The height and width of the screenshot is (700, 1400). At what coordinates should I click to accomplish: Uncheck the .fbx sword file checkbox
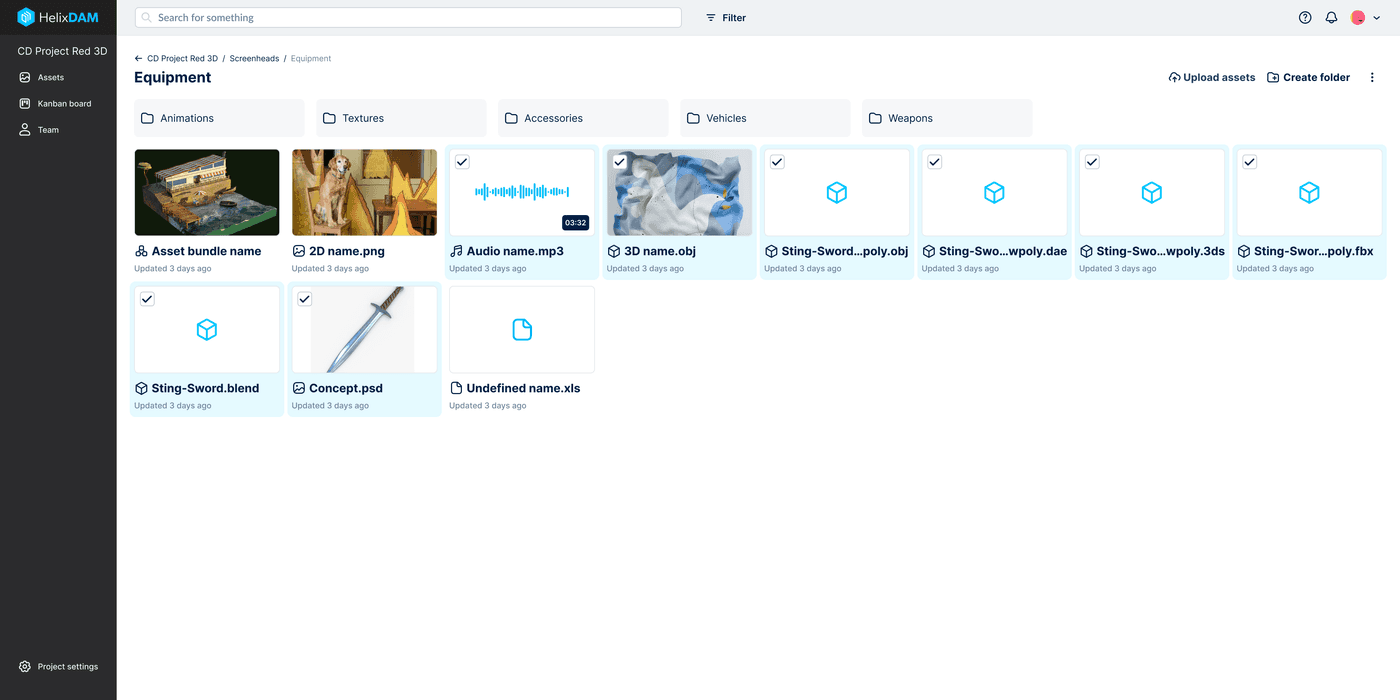pos(1249,162)
